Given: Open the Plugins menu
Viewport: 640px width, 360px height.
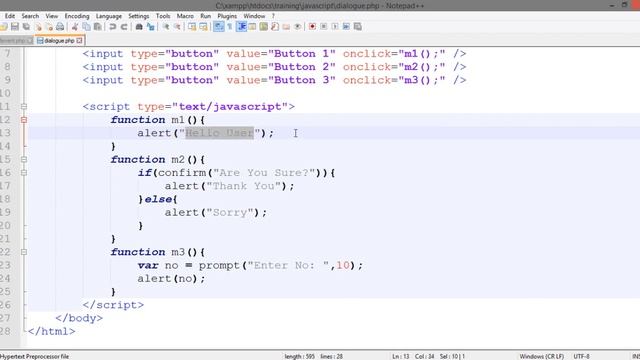Looking at the screenshot, I should (x=227, y=16).
